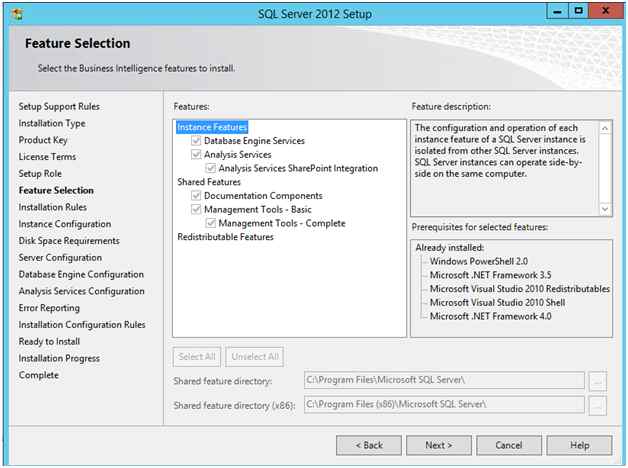The height and width of the screenshot is (468, 628).
Task: Minimize the SQL Server 2012 Setup window
Action: pyautogui.click(x=557, y=12)
